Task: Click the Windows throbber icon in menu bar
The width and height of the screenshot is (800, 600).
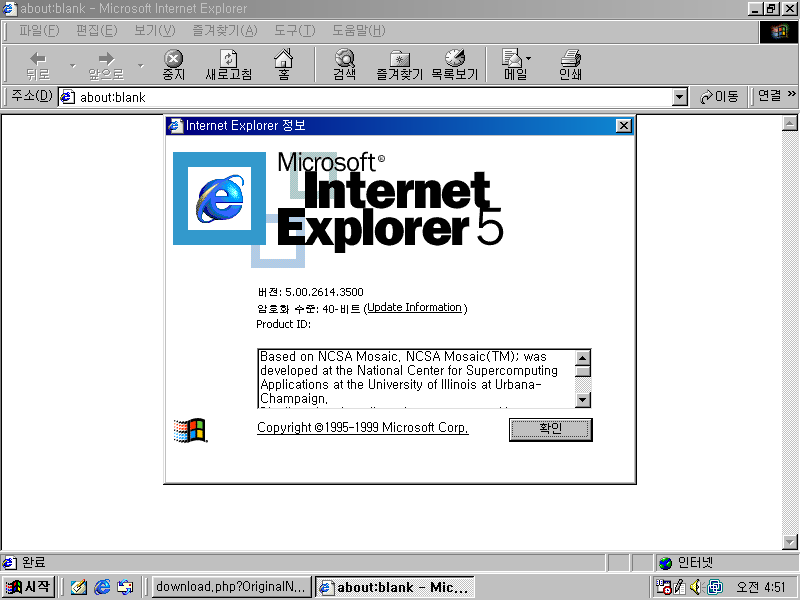Action: 779,32
